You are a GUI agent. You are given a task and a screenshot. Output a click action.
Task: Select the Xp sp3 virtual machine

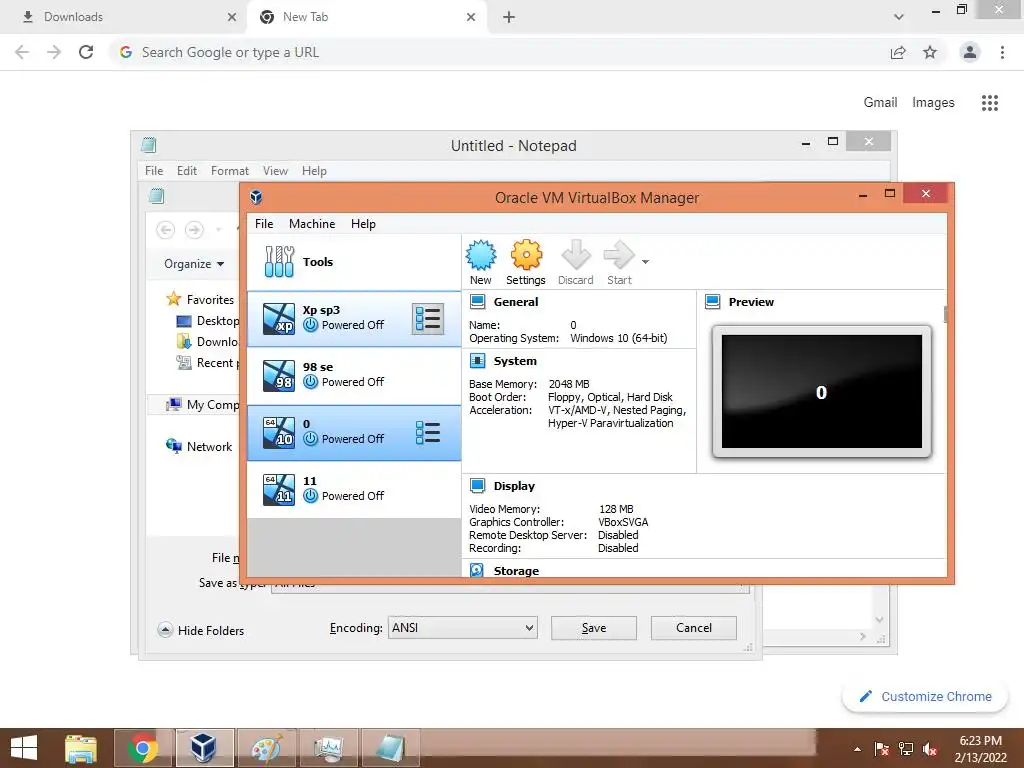coord(354,319)
